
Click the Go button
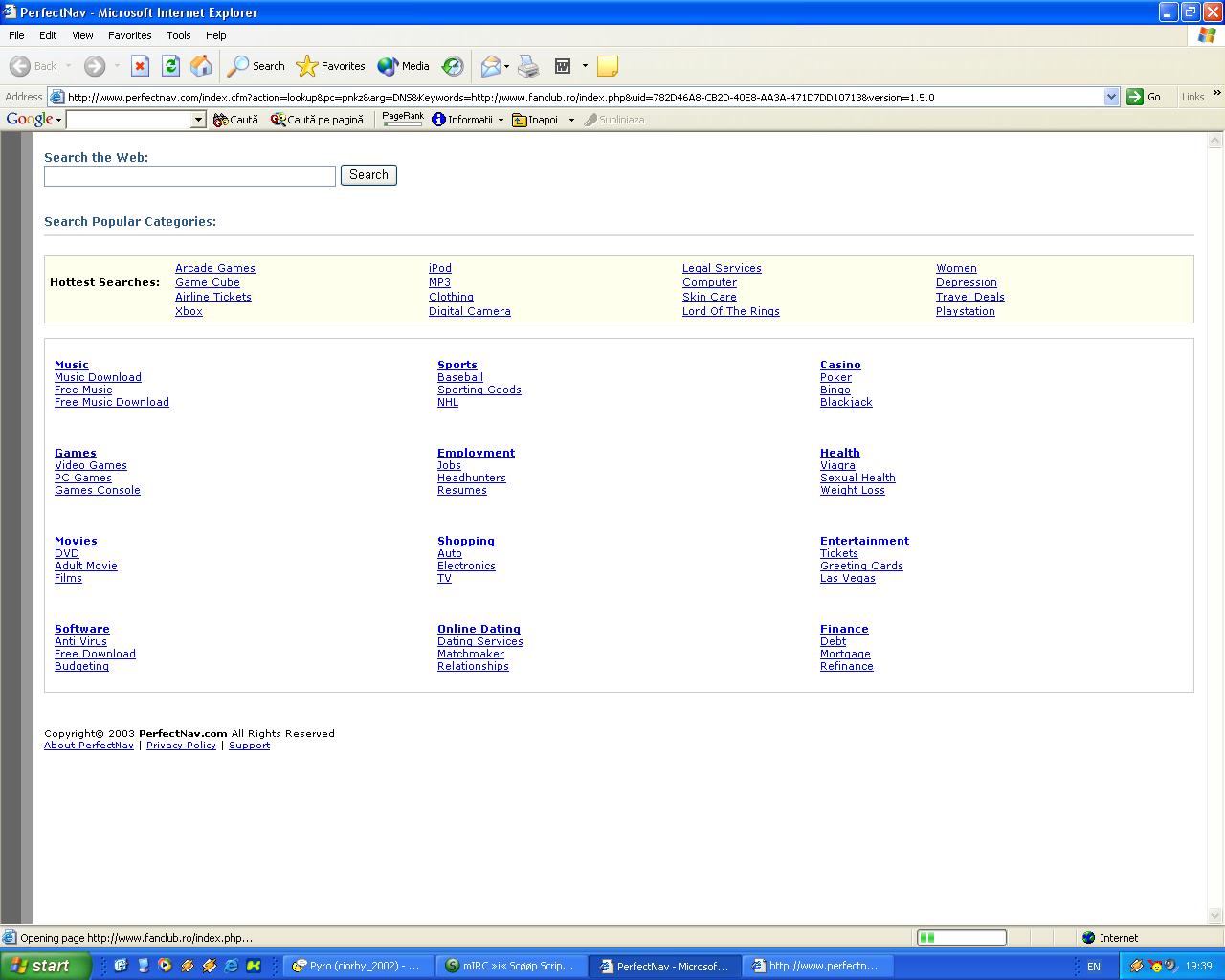coord(1145,97)
